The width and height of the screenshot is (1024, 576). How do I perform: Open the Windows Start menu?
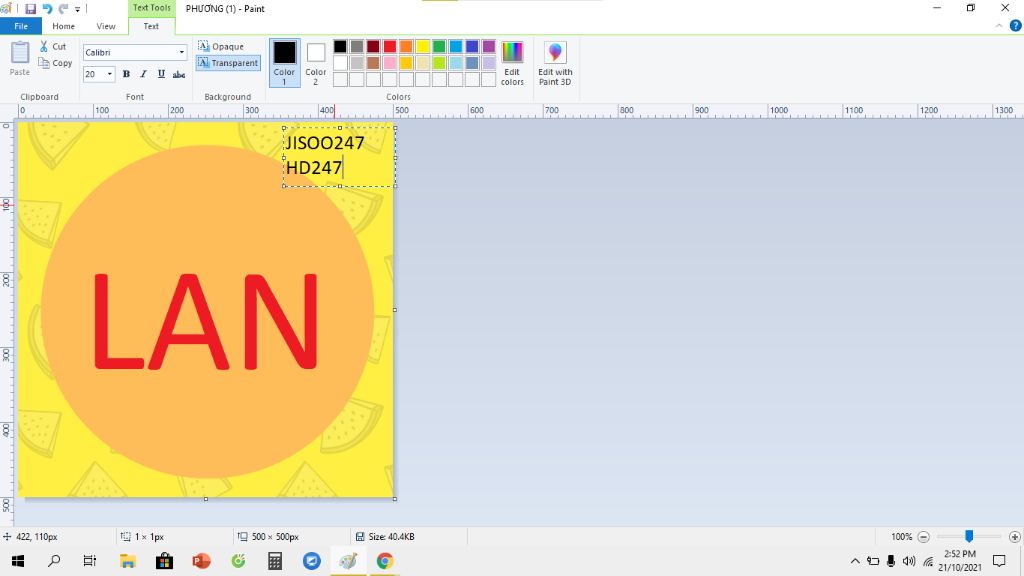18,561
